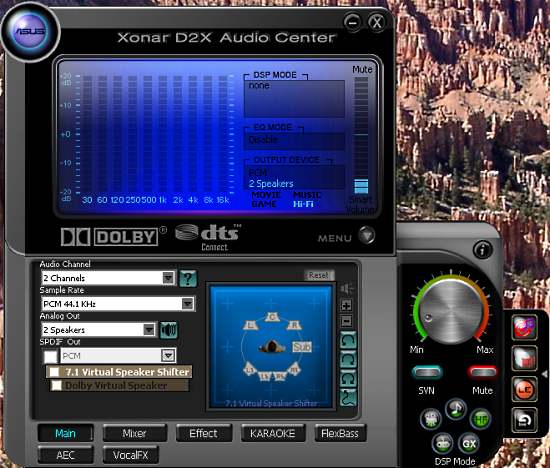Viewport: 550px width, 468px height.
Task: Switch to the KARAOKE tab
Action: click(273, 434)
